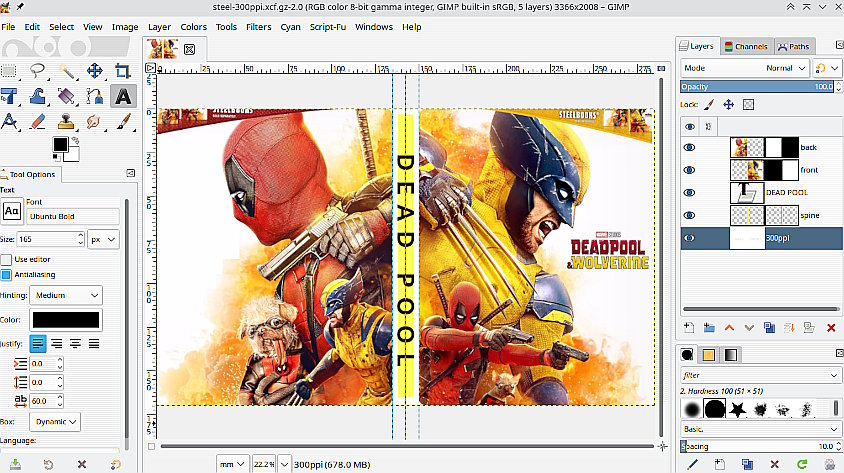Set text justification to left

(x=38, y=343)
